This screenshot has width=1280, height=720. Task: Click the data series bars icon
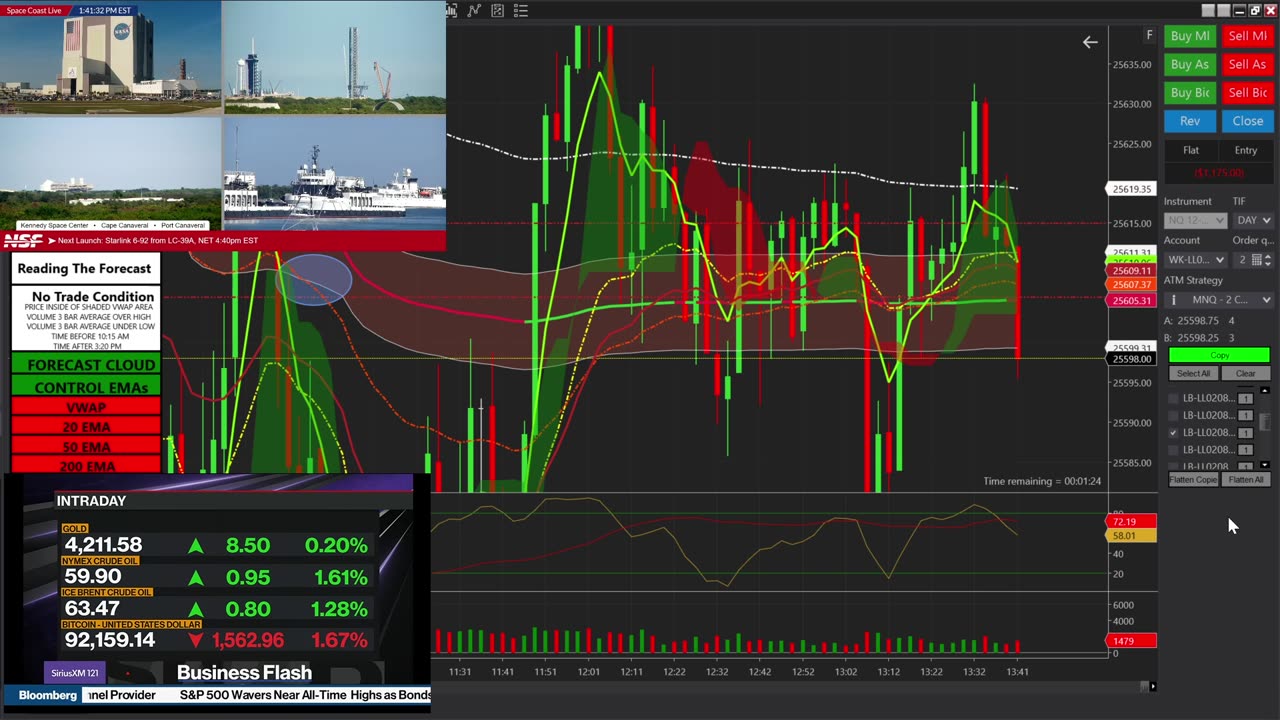pos(452,11)
